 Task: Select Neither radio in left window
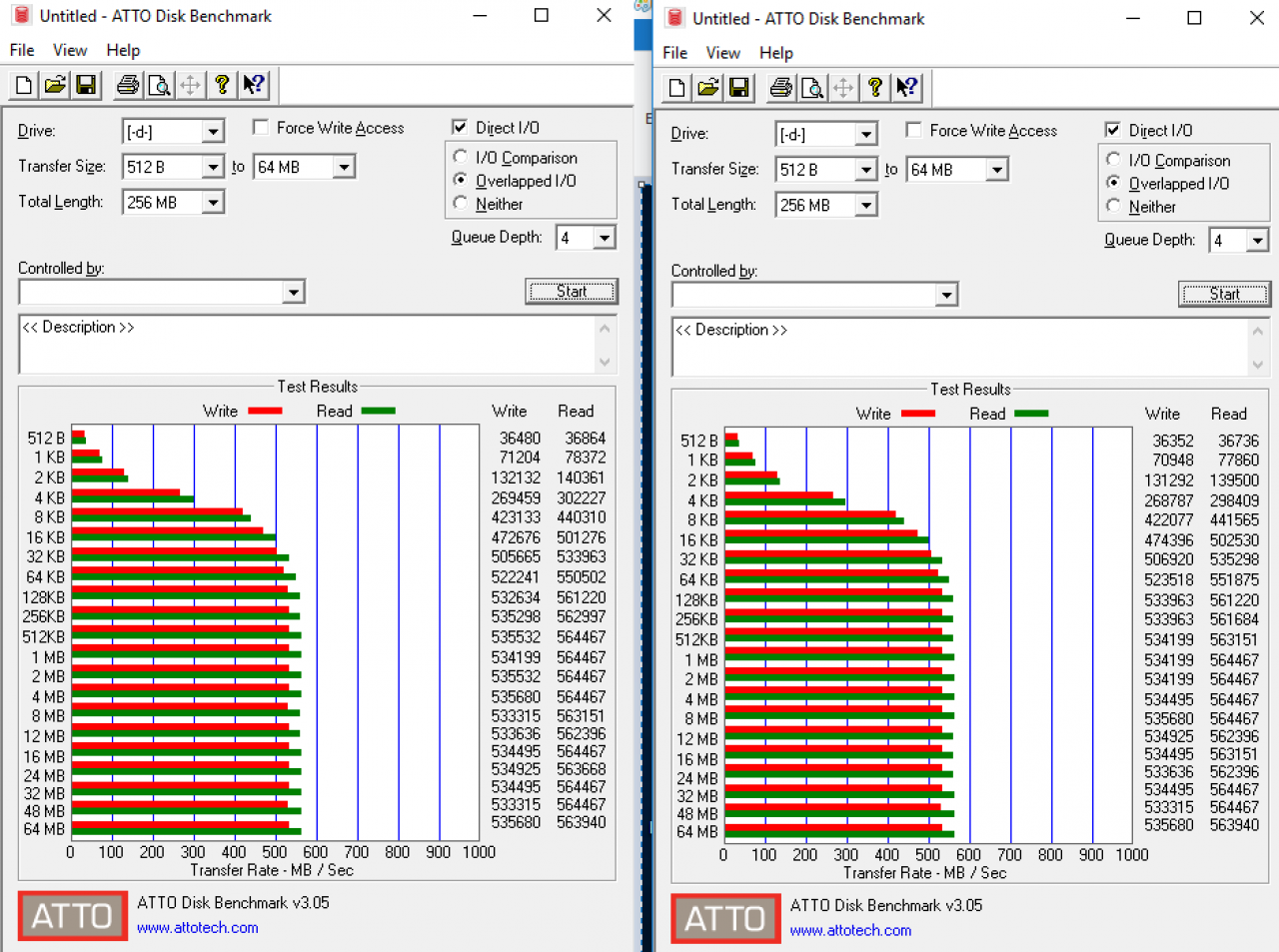coord(460,203)
